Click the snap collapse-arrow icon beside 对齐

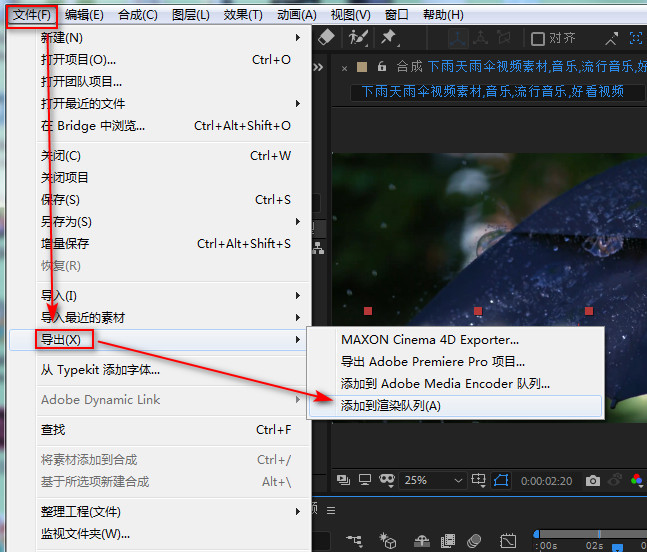[611, 39]
